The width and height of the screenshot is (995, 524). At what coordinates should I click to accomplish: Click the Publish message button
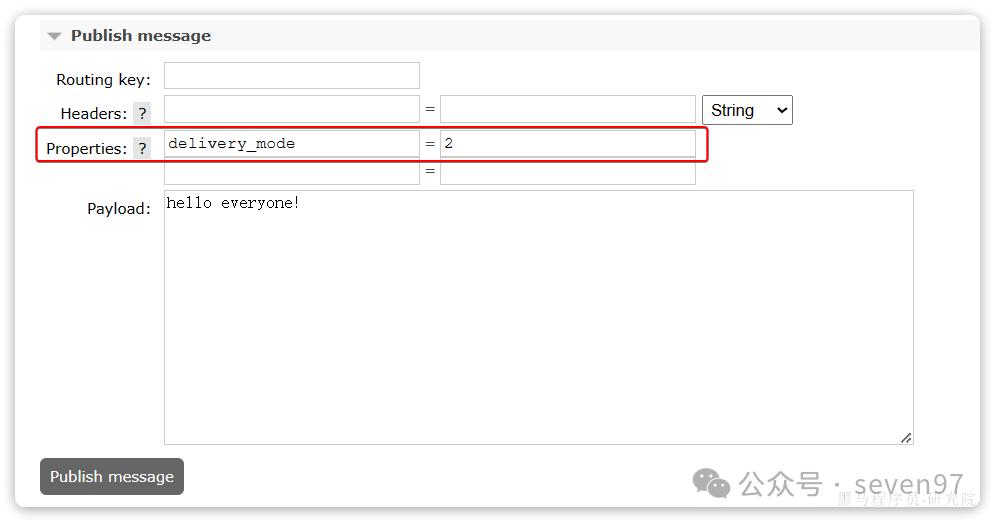pos(112,476)
